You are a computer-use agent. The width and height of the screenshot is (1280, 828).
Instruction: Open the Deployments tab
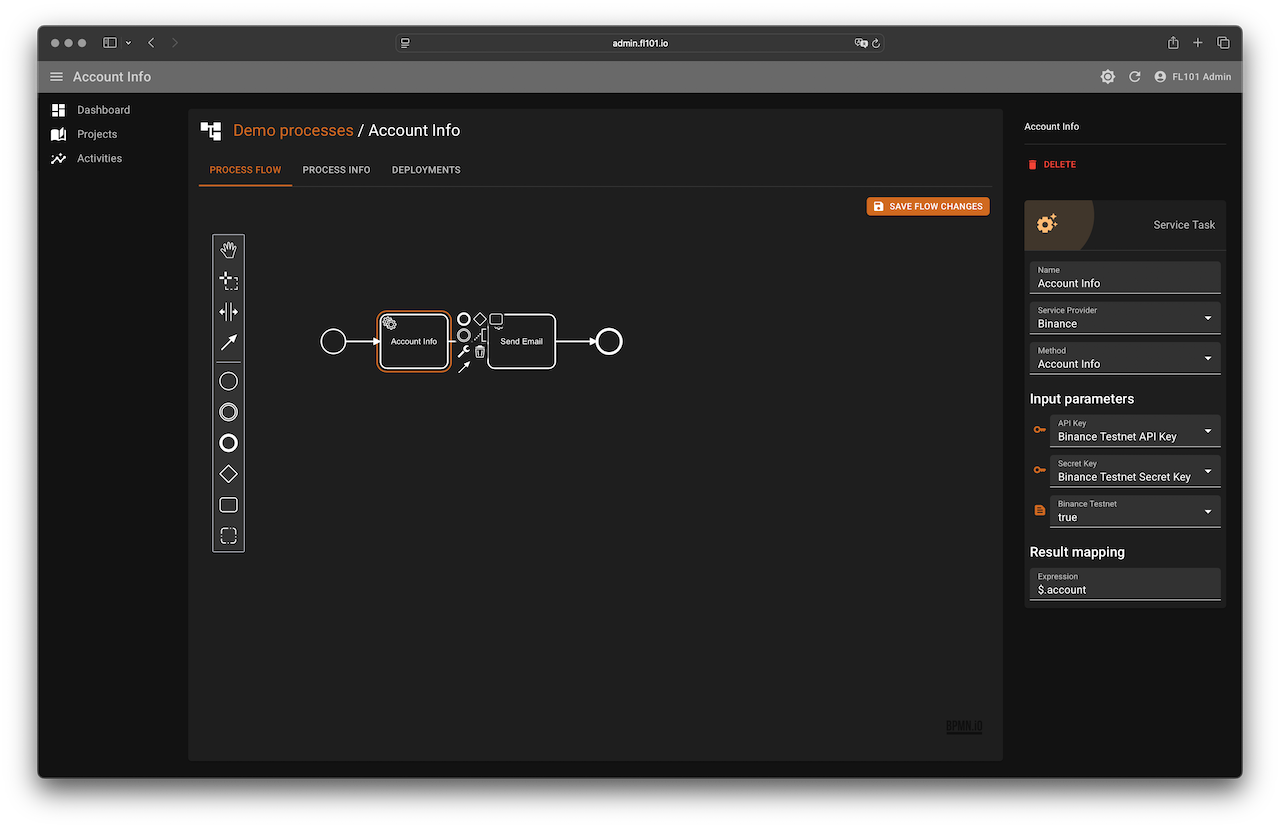click(426, 170)
